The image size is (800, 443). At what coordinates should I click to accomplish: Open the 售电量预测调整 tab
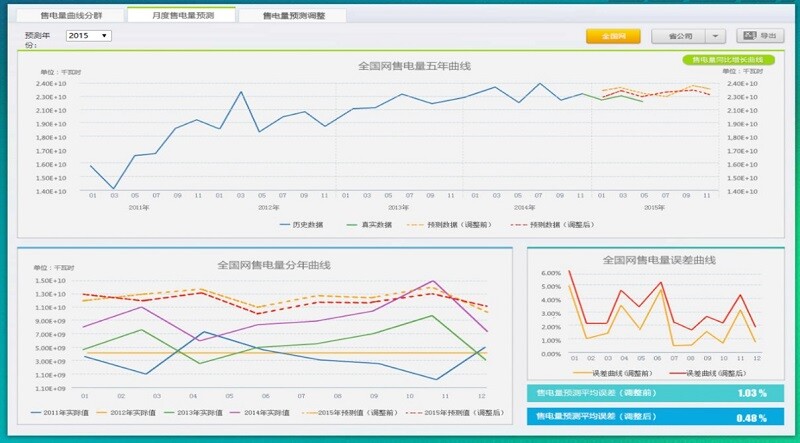pos(292,16)
